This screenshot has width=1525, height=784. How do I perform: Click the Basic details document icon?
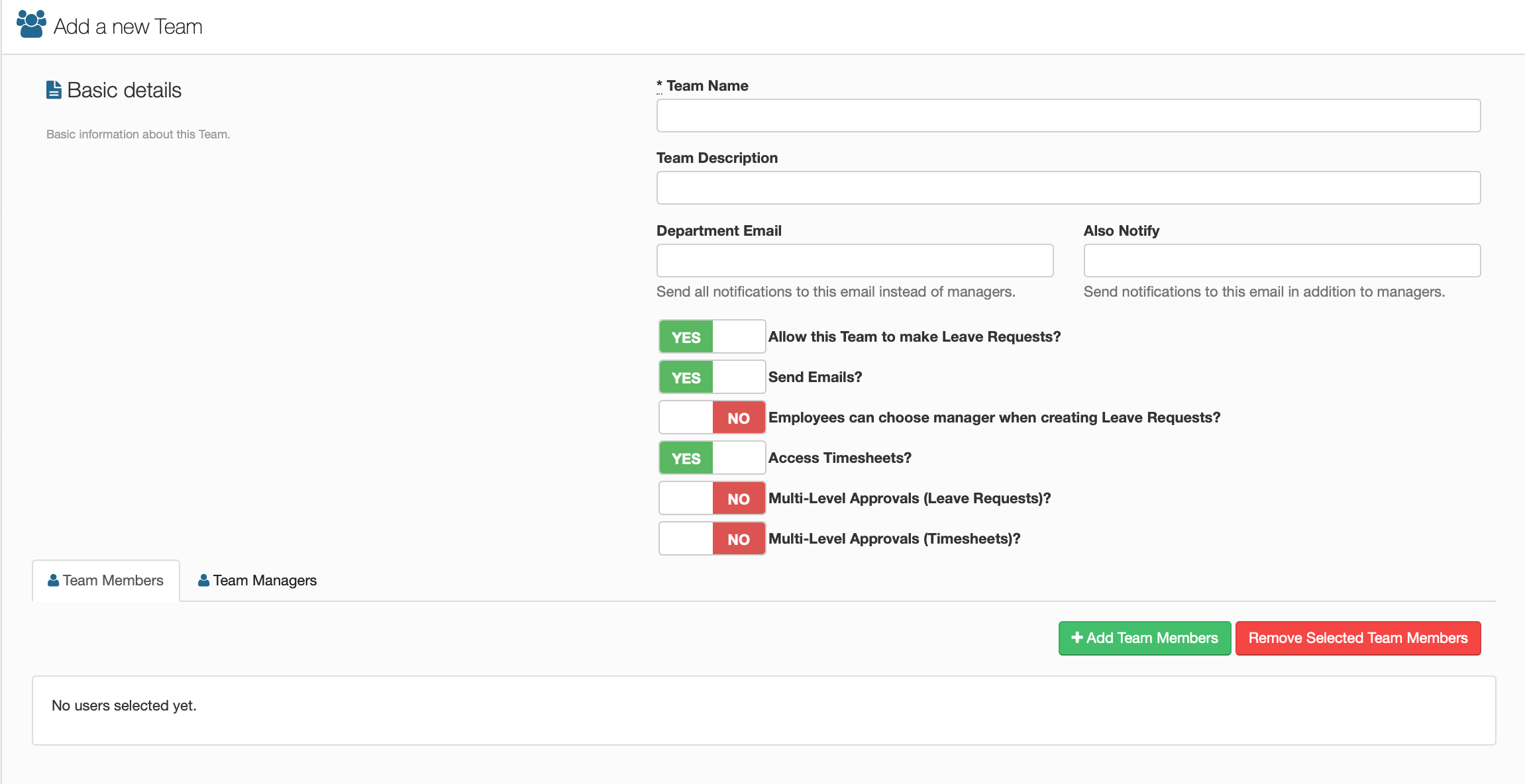tap(54, 90)
